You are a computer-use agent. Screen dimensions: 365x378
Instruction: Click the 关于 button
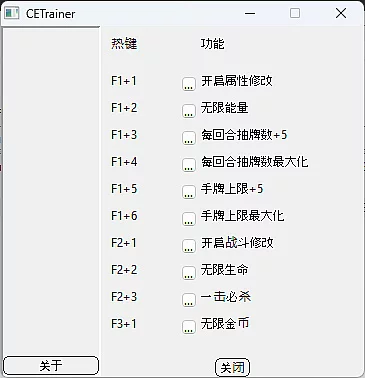coord(51,365)
